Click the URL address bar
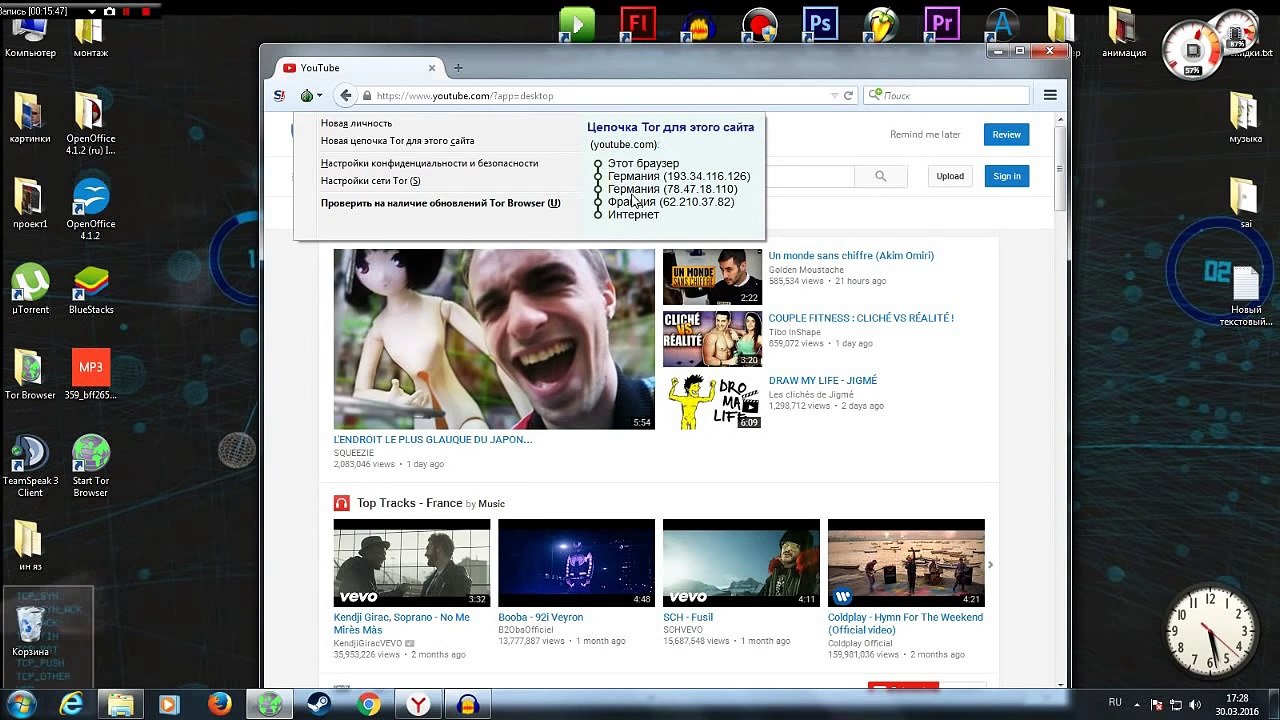 pyautogui.click(x=595, y=96)
